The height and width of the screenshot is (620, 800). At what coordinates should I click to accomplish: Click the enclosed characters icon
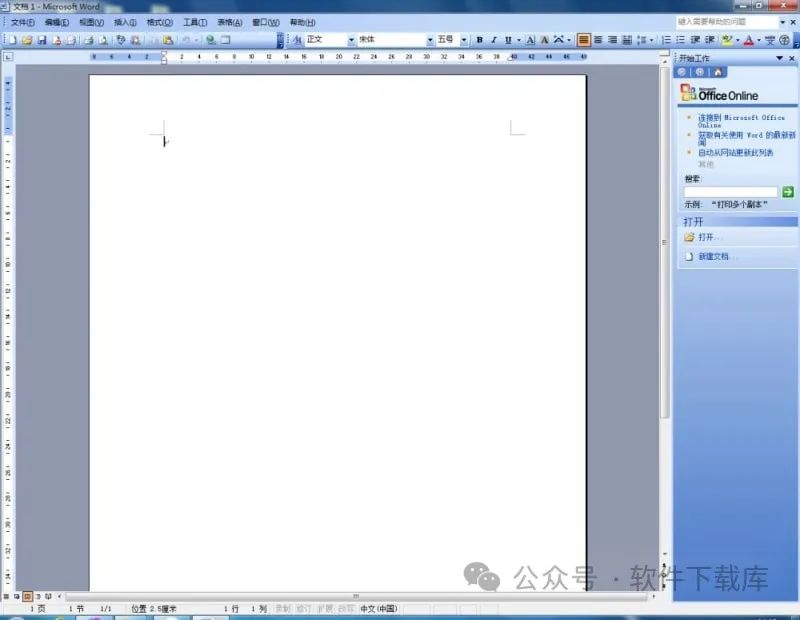coord(785,40)
